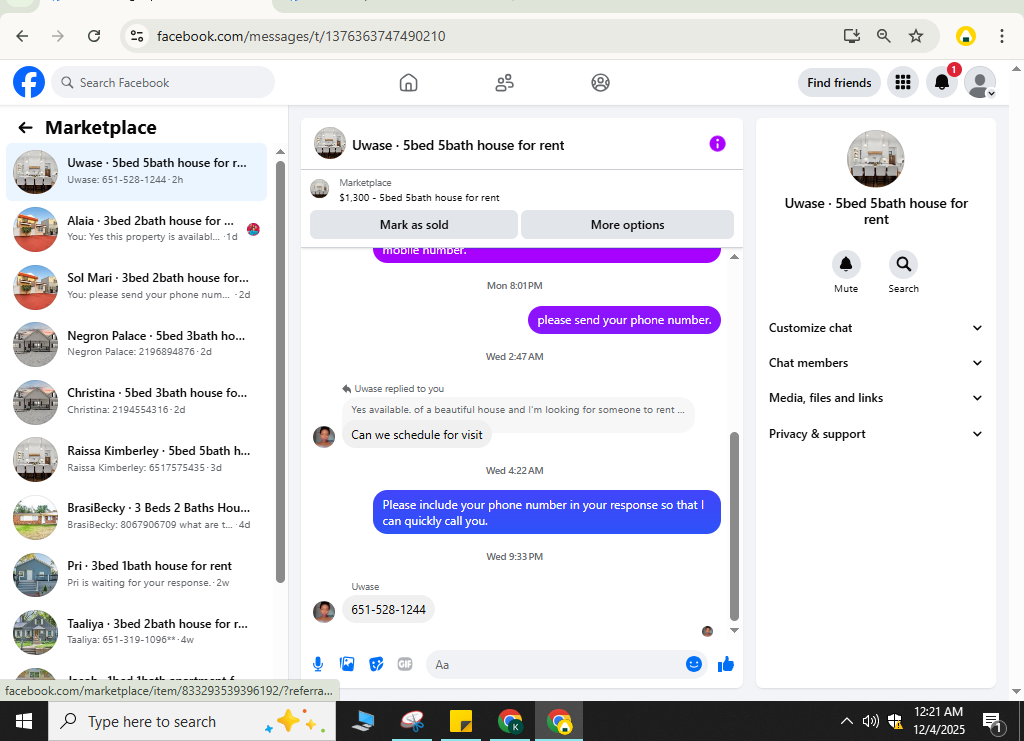
Task: Click install app icon in address bar
Action: [852, 36]
